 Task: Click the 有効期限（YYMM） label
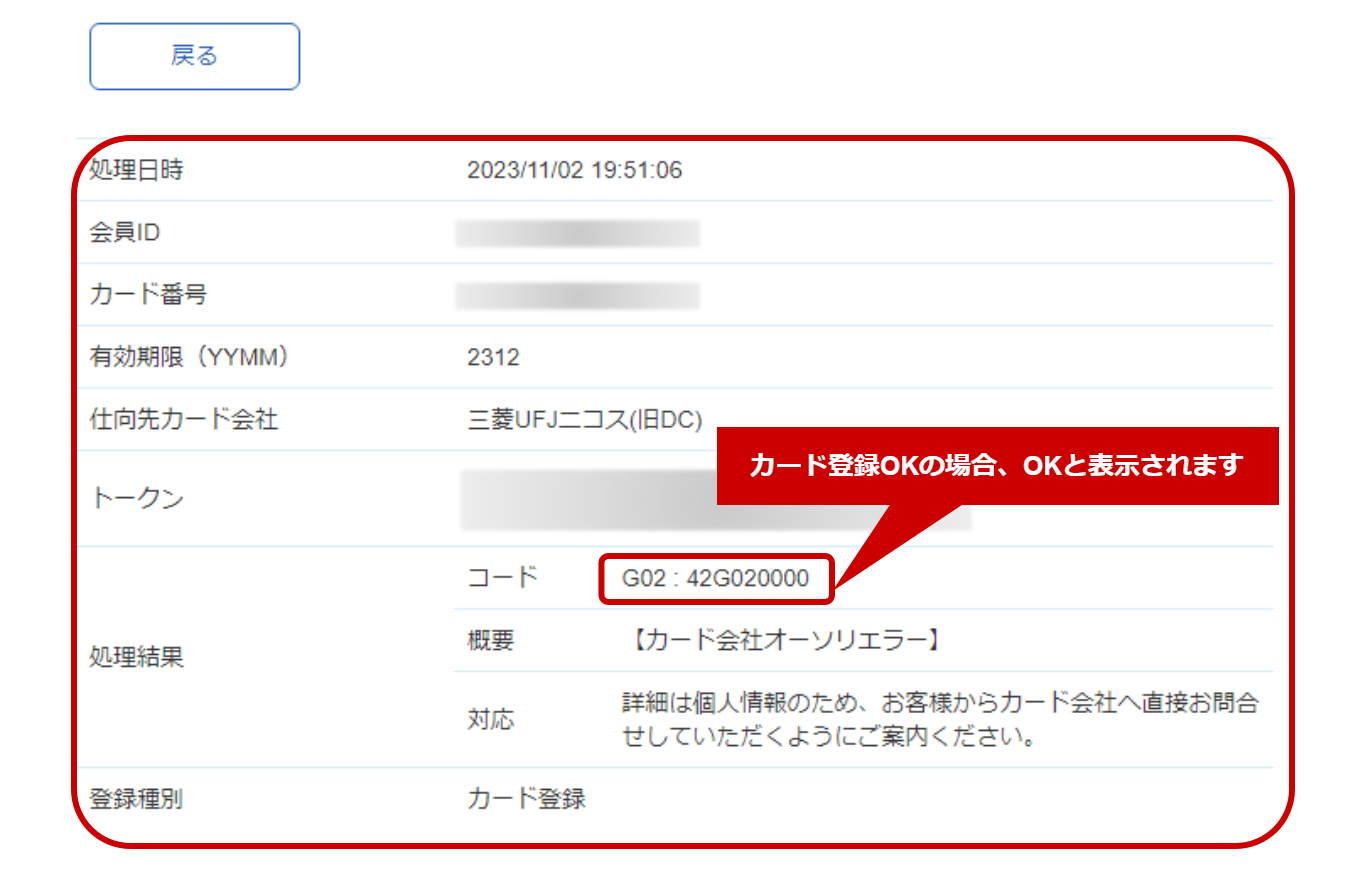[189, 357]
